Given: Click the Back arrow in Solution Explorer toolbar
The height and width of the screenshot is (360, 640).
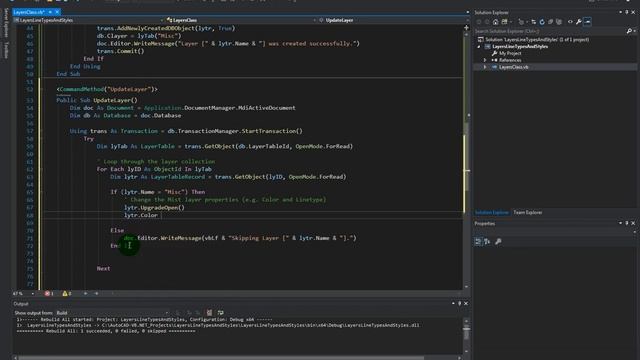Looking at the screenshot, I should 479,22.
